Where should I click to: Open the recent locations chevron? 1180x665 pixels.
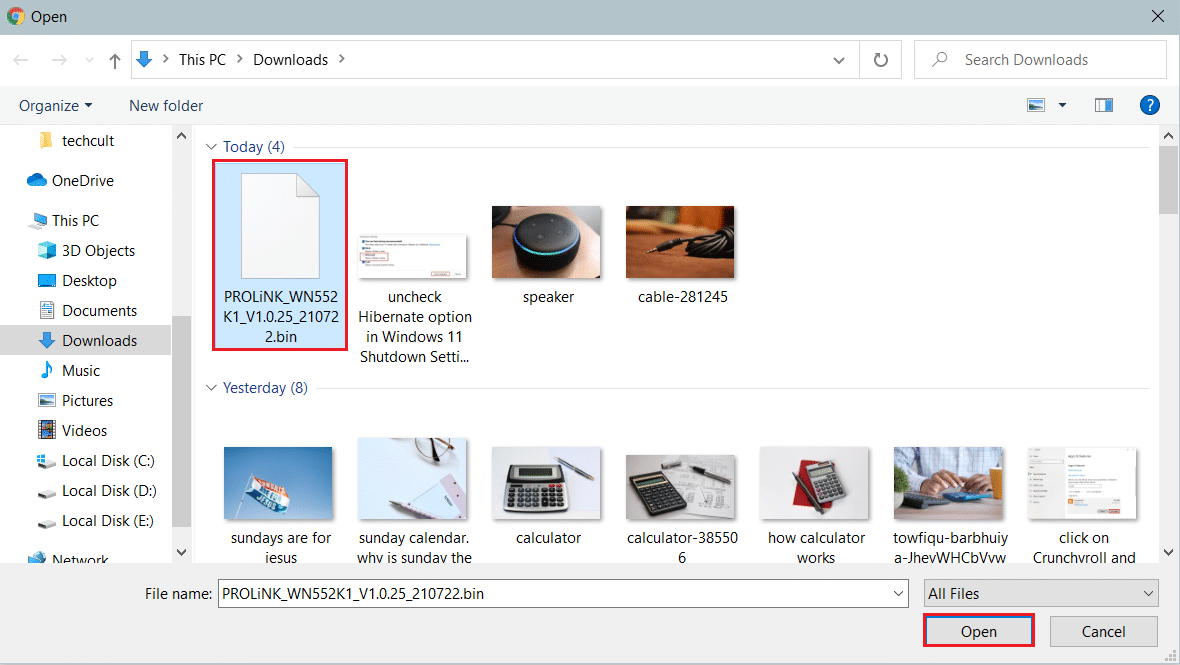[90, 60]
